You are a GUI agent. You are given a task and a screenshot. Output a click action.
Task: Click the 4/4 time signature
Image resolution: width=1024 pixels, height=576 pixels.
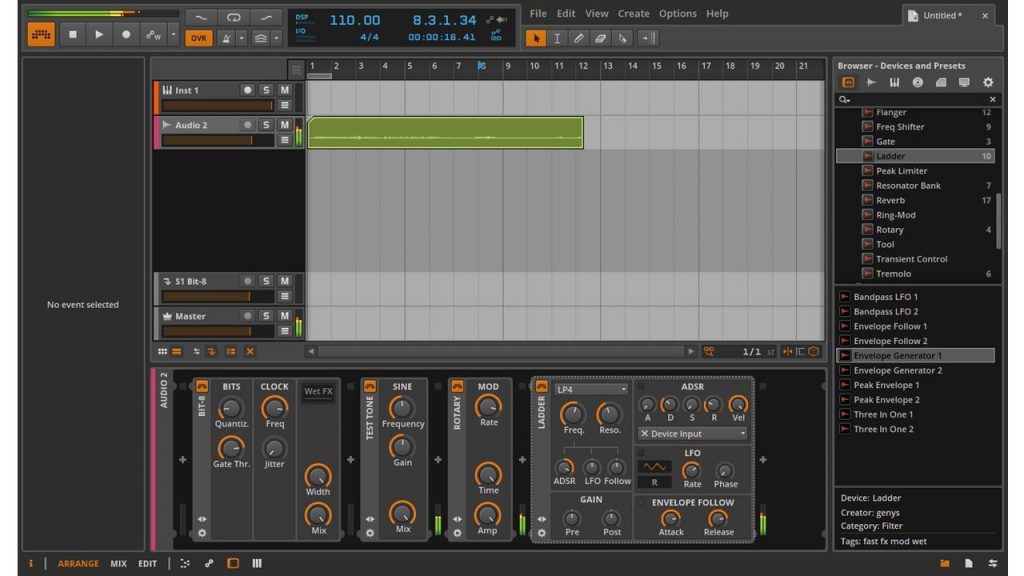point(369,37)
